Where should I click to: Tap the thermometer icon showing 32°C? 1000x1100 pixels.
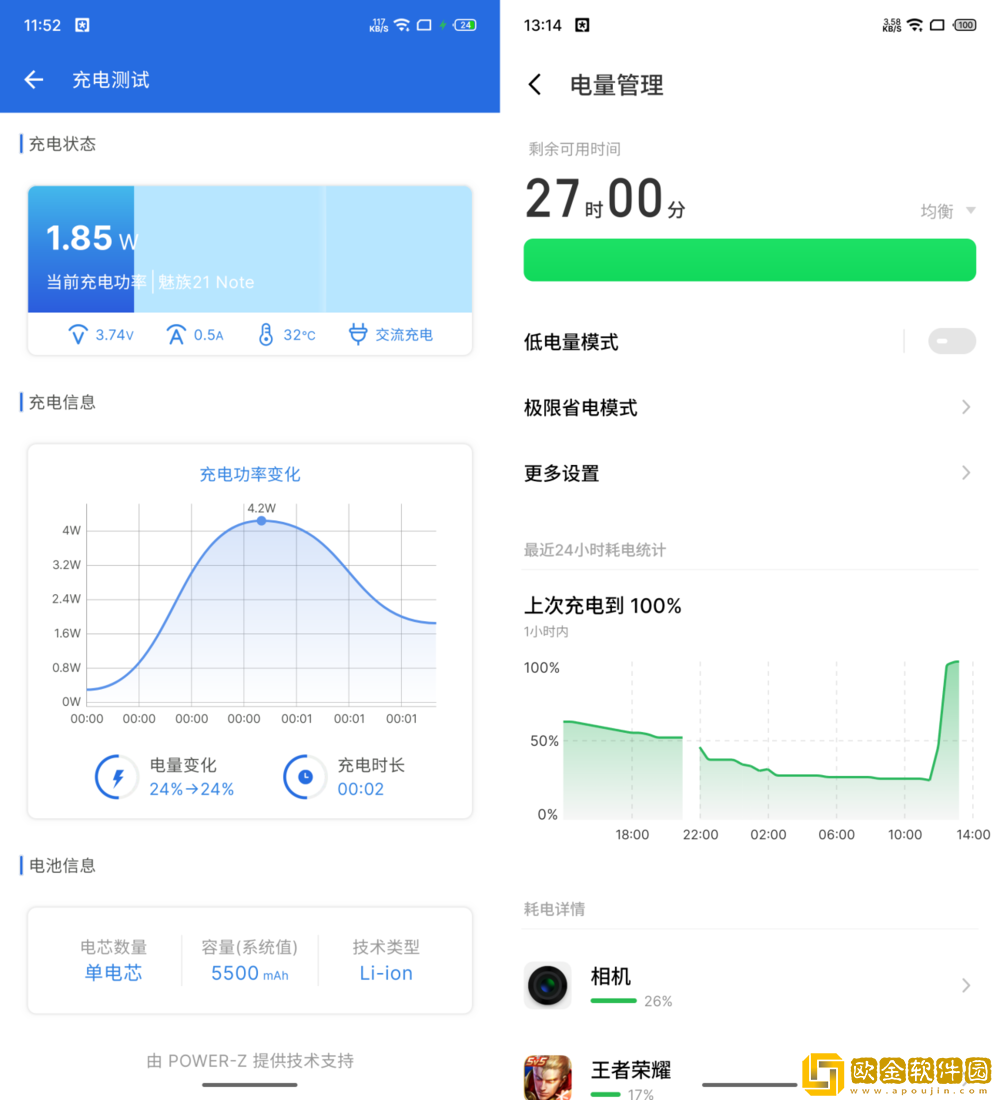click(x=265, y=335)
